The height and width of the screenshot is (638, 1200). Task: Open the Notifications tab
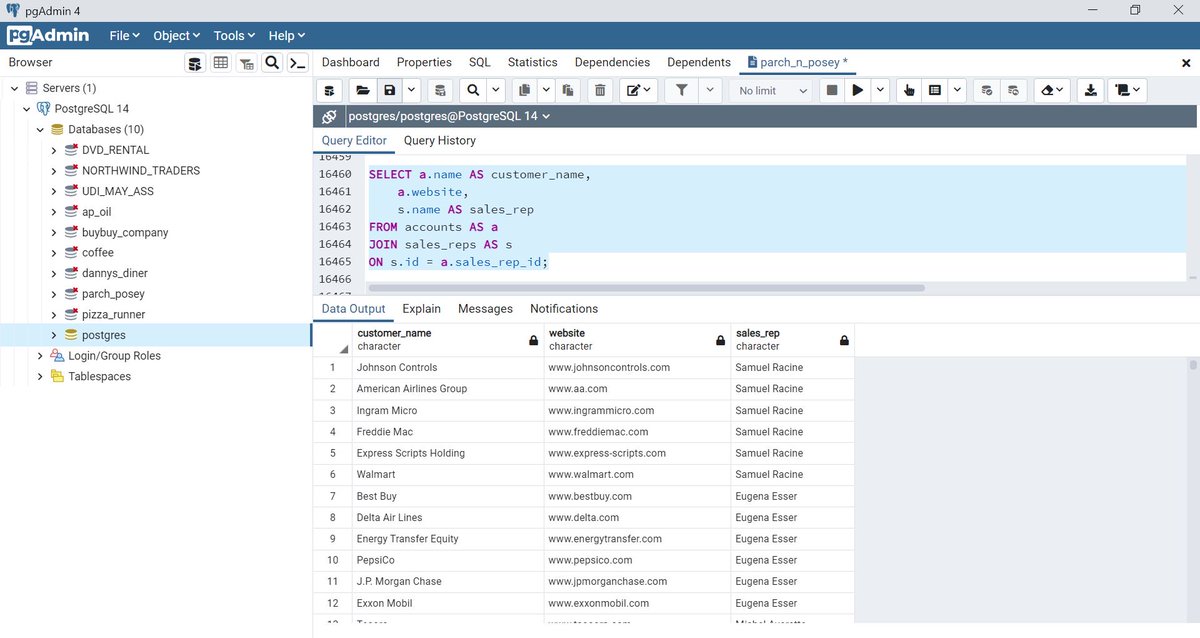click(564, 309)
